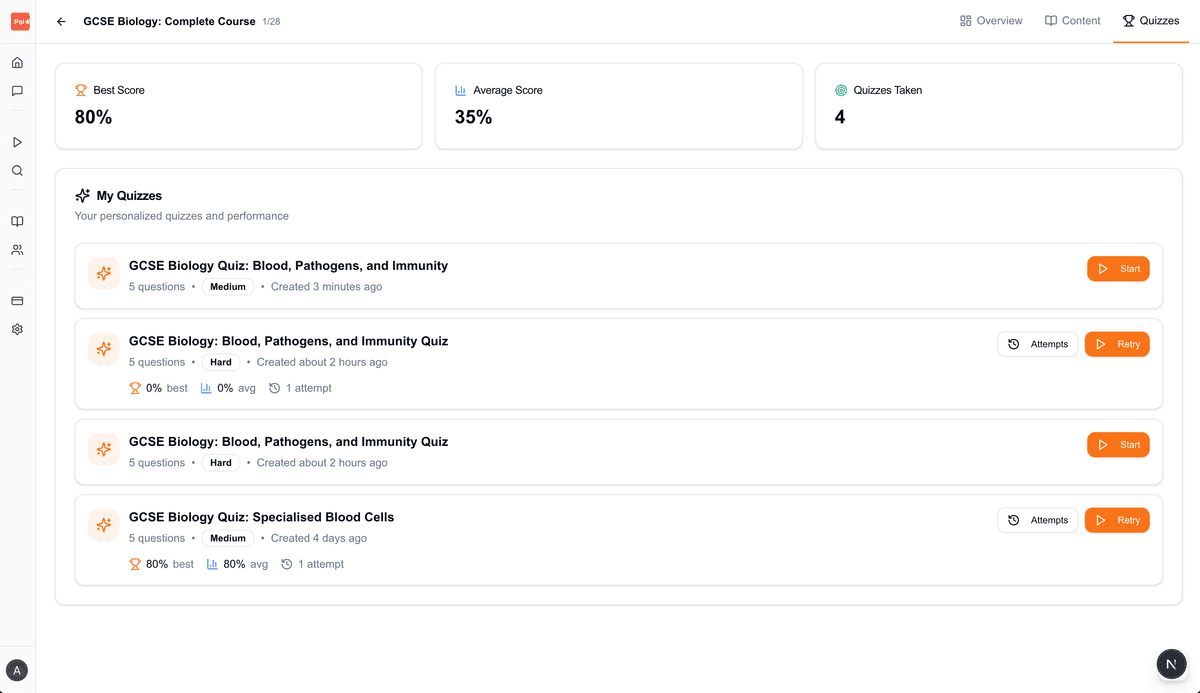This screenshot has height=693, width=1200.
Task: Click the Pai logo in the top corner
Action: [x=20, y=21]
